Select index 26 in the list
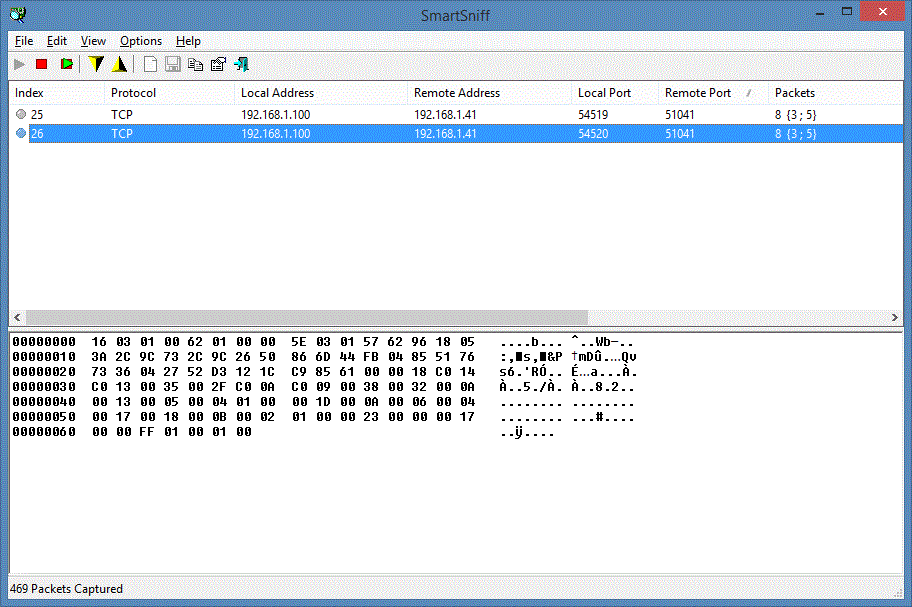Image resolution: width=912 pixels, height=607 pixels. (37, 134)
